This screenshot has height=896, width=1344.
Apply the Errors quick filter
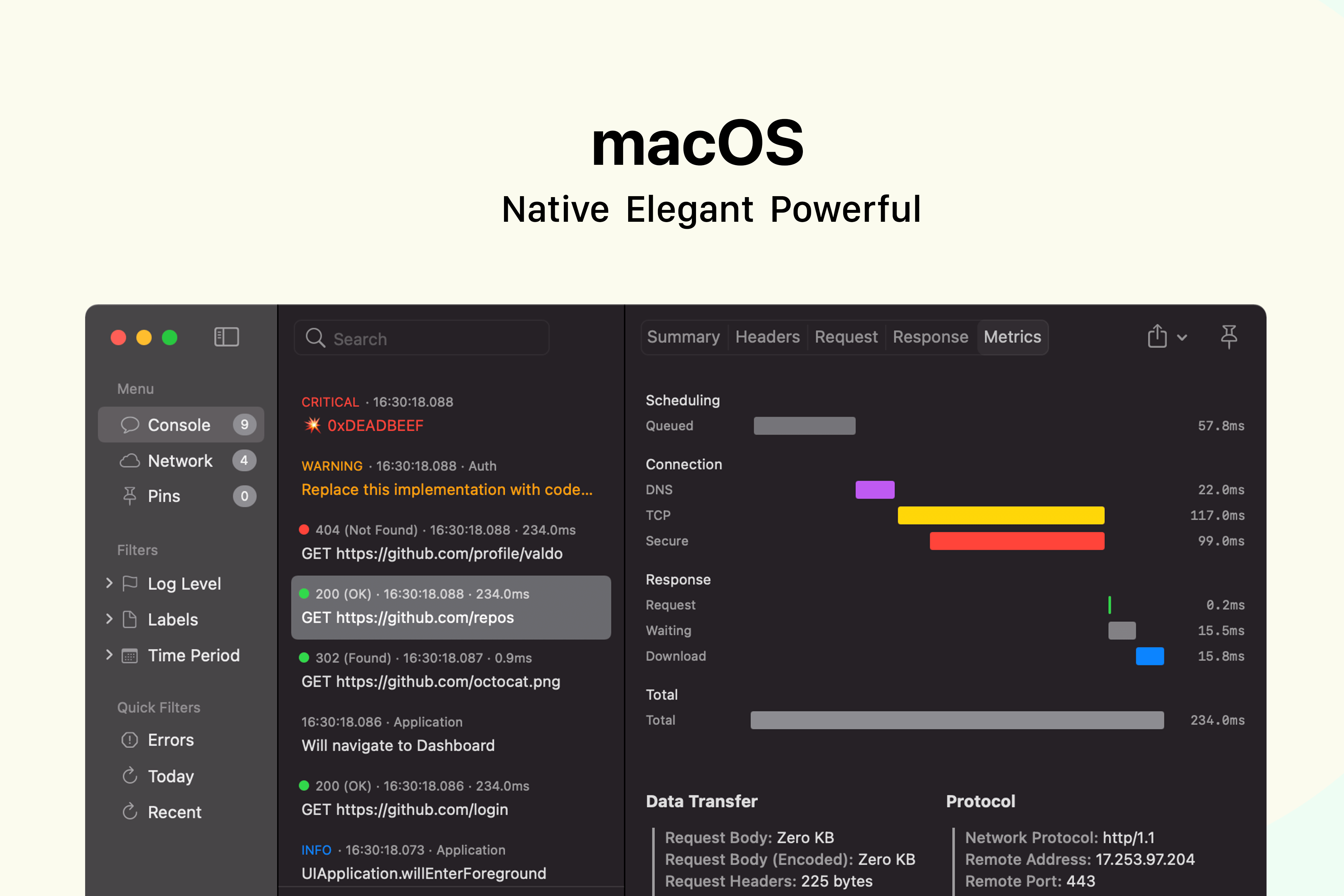170,740
